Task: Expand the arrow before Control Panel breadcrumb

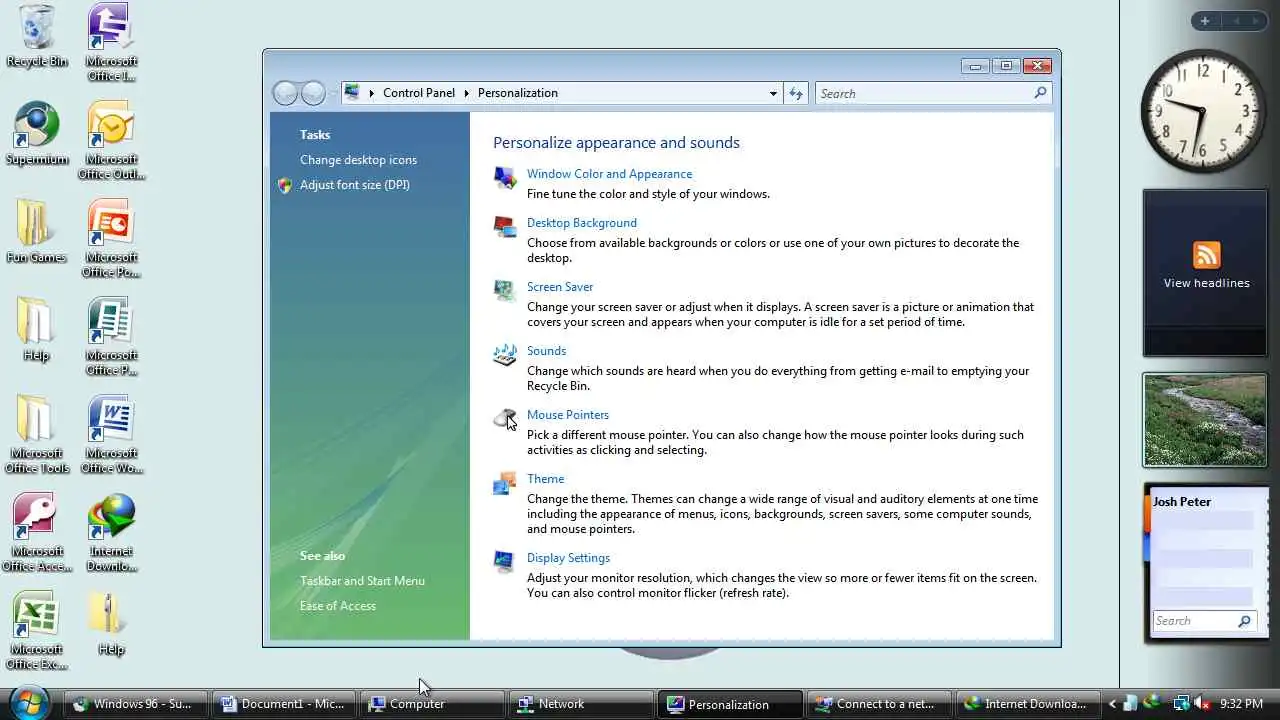Action: point(371,93)
